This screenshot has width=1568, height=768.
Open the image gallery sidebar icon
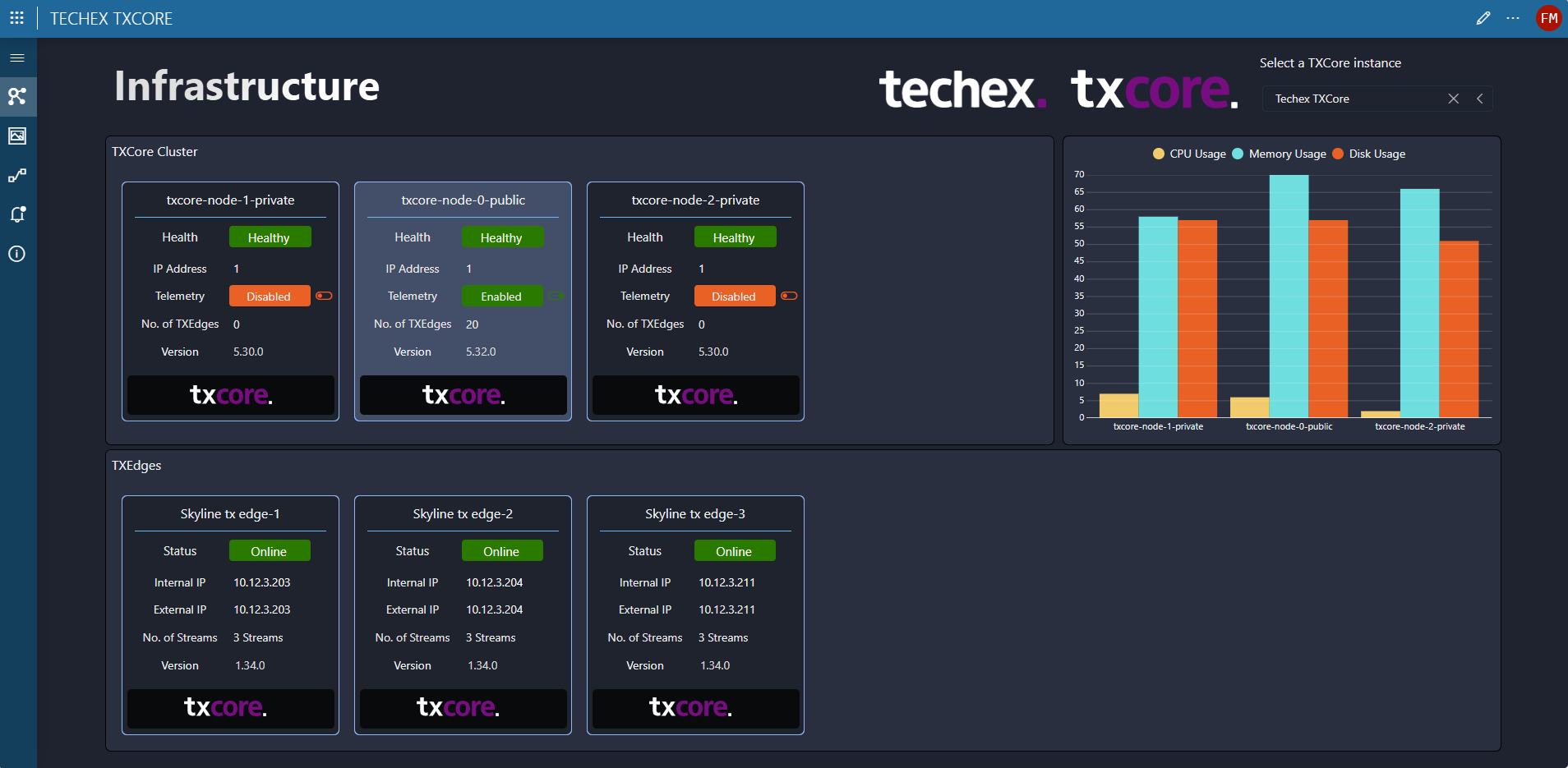coord(17,136)
